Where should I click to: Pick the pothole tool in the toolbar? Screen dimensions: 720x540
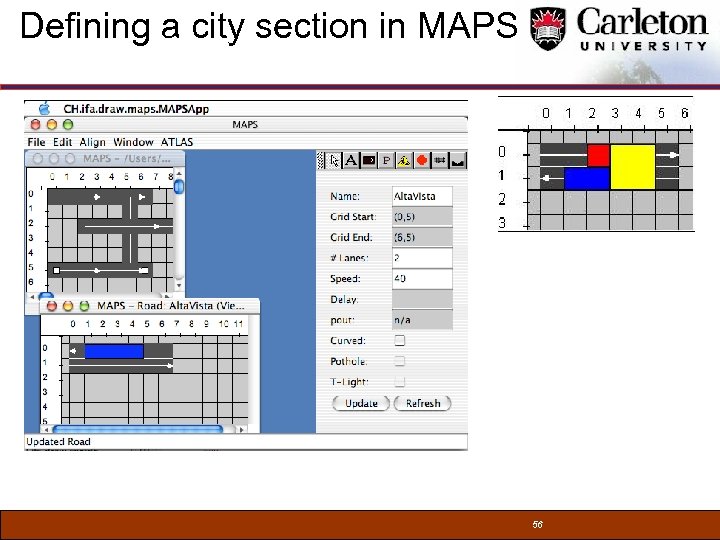pos(457,160)
